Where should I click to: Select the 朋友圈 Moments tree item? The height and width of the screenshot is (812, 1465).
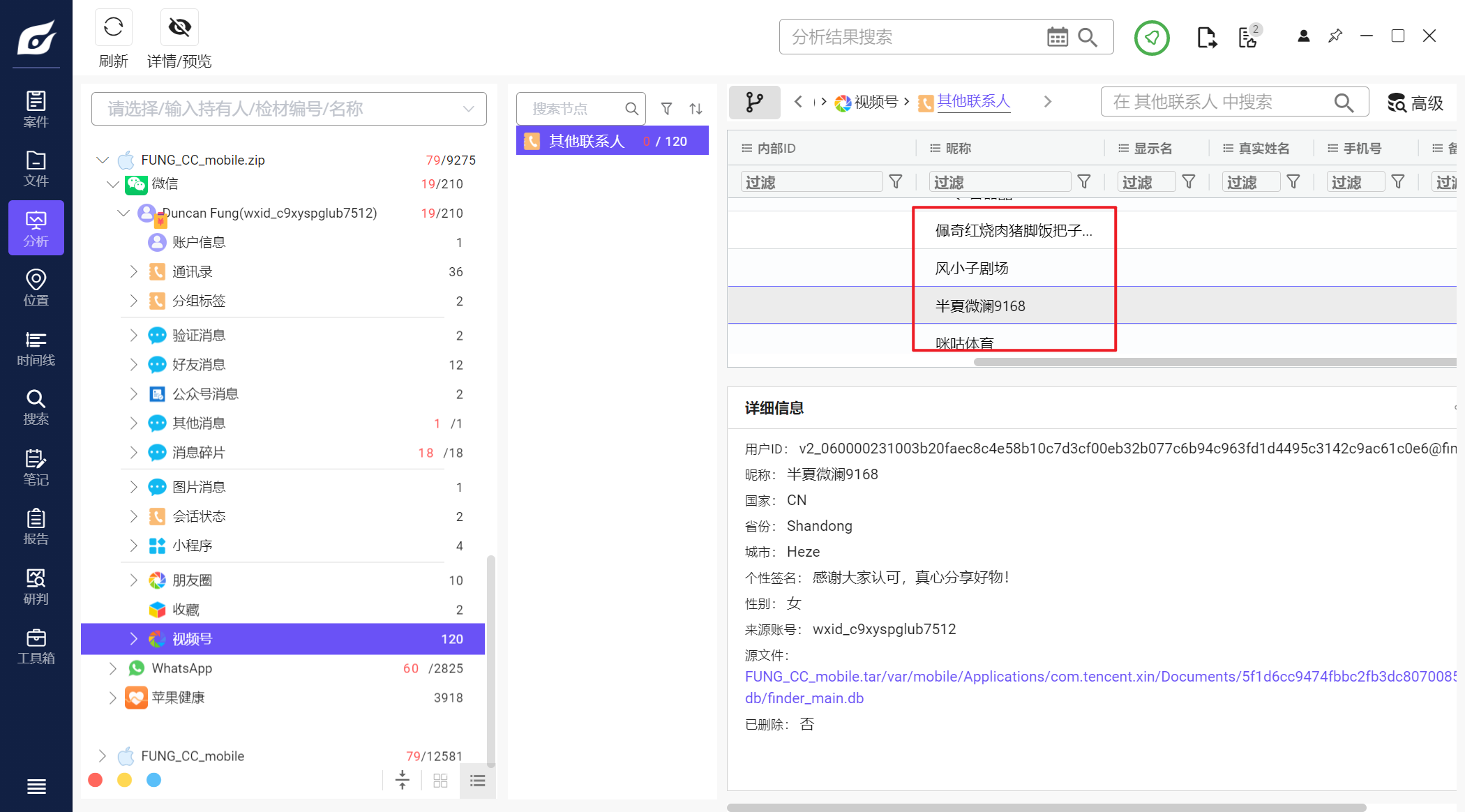coord(192,580)
